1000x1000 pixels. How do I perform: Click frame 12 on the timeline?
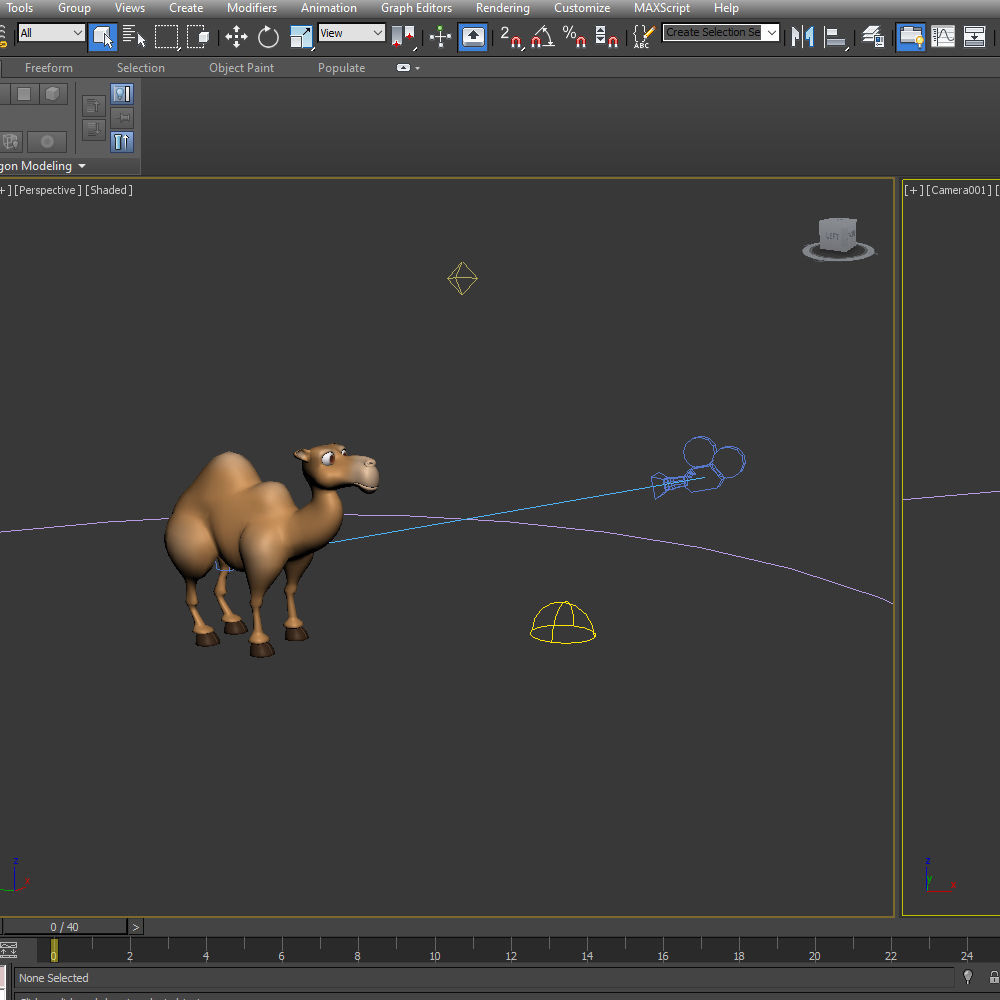tap(511, 955)
